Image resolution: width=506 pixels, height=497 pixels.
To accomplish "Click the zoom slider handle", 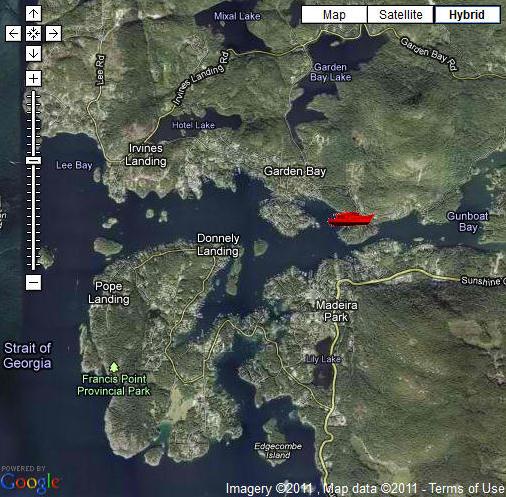I will pyautogui.click(x=33, y=161).
